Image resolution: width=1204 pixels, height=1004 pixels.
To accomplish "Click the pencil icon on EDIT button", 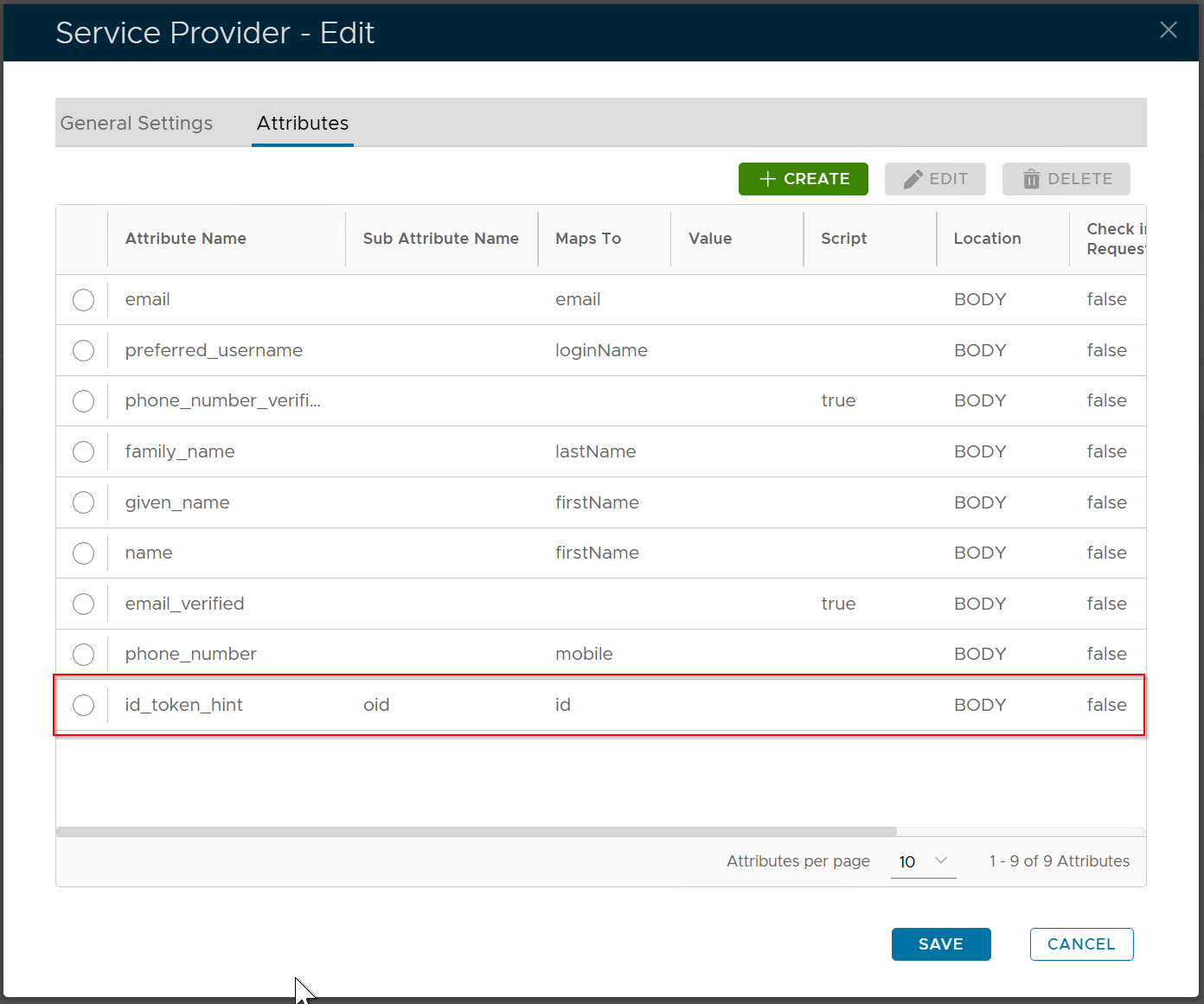I will click(913, 179).
